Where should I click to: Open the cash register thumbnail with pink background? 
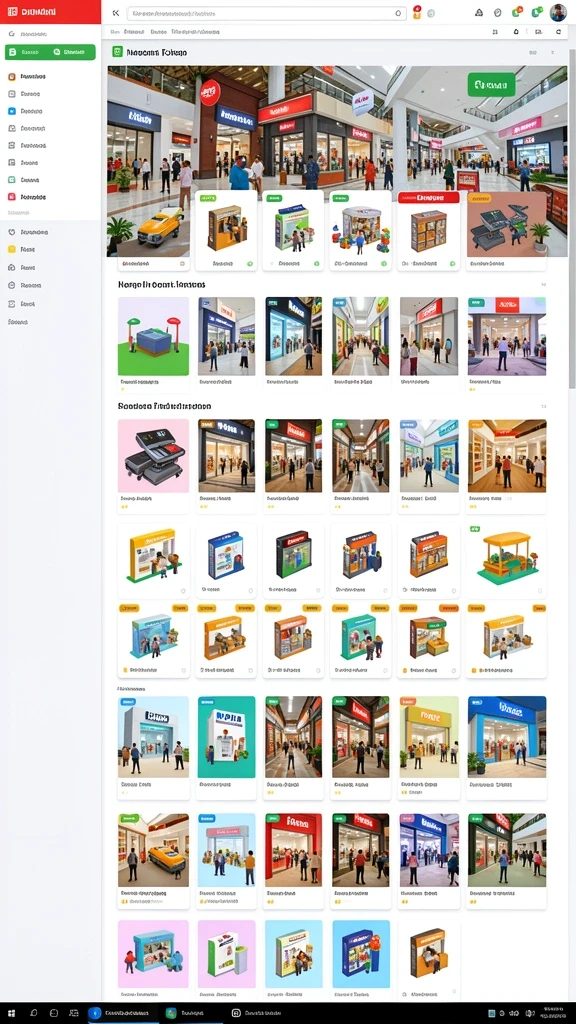coord(153,456)
